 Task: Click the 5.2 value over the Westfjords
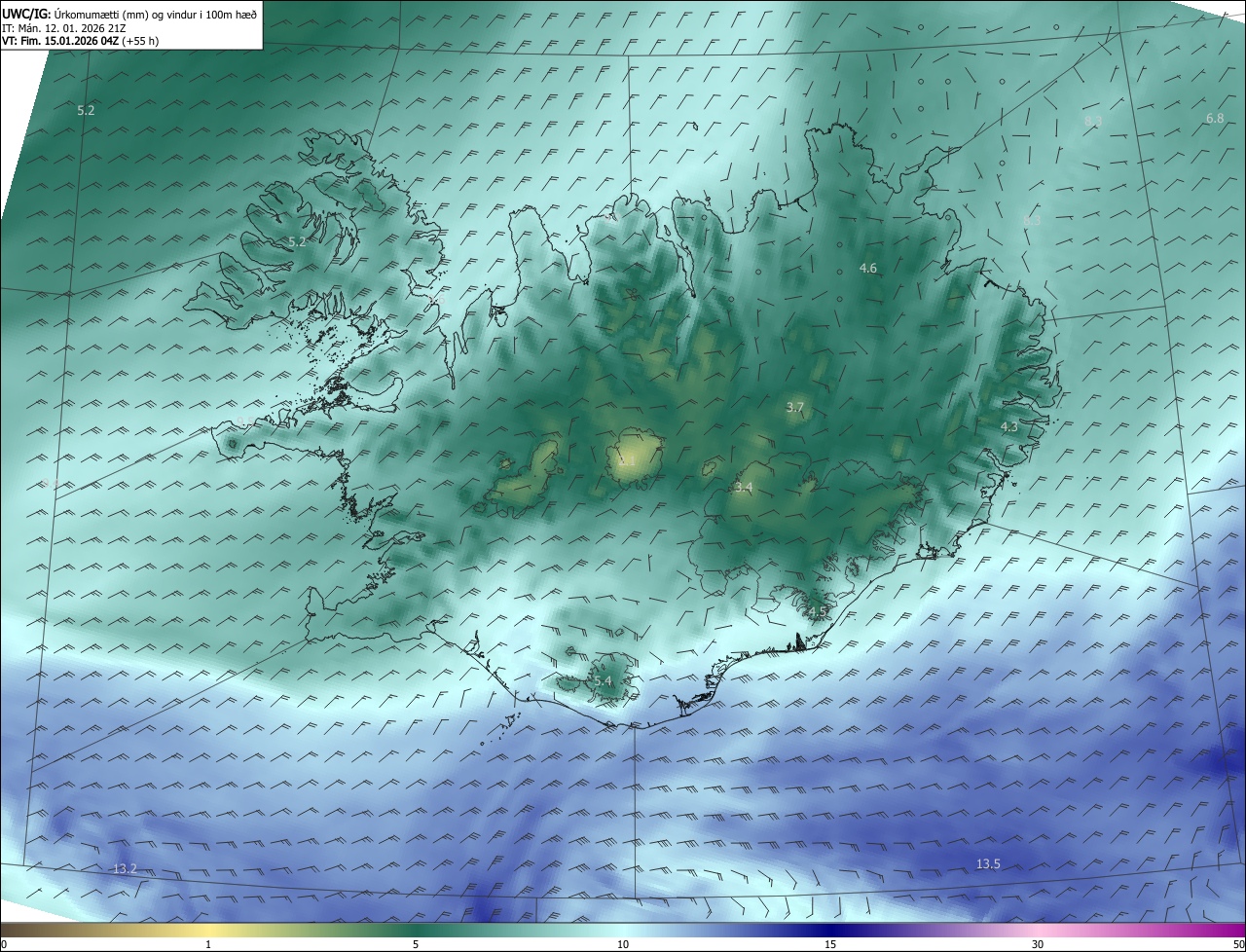[297, 241]
